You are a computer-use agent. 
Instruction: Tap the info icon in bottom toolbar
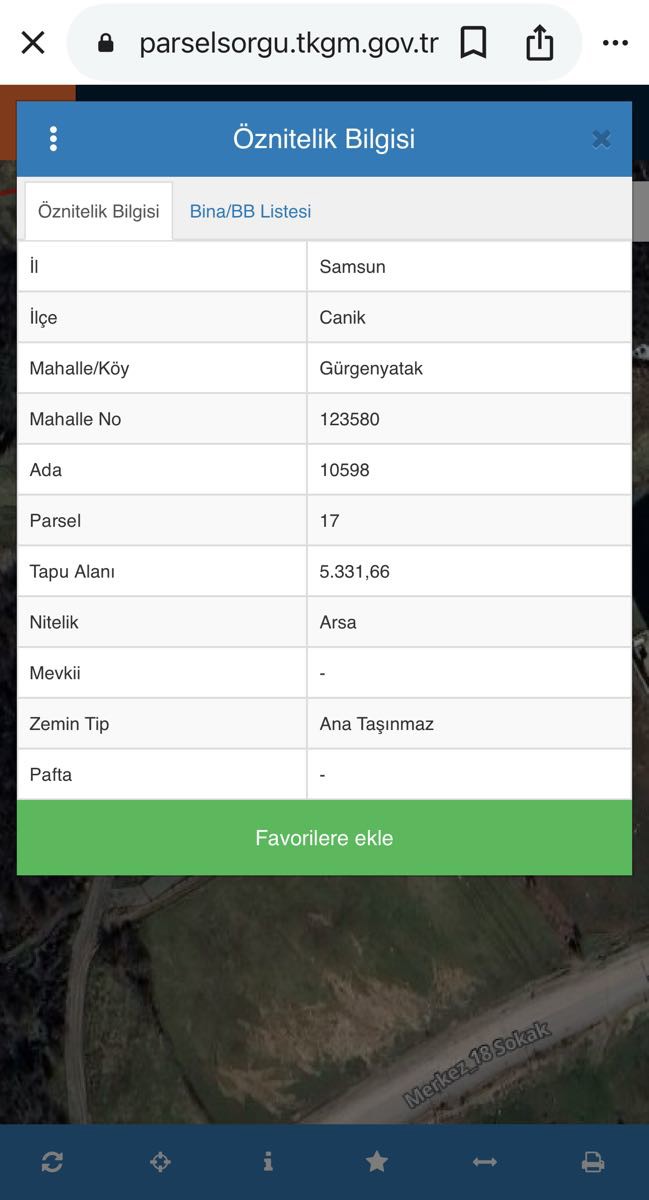tap(268, 1161)
